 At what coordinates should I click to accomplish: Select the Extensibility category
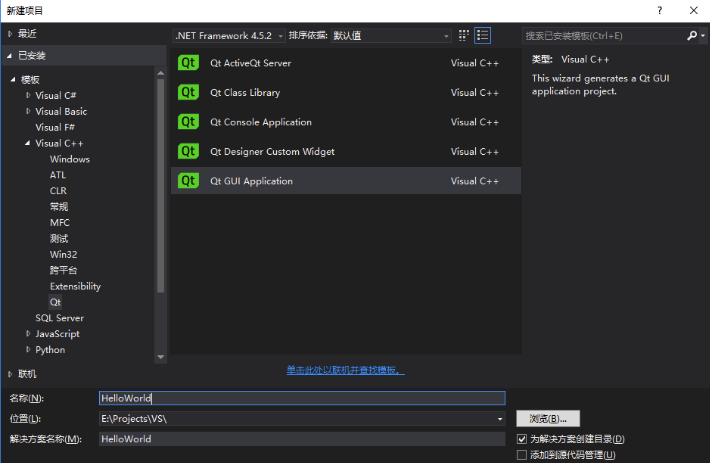[x=75, y=286]
